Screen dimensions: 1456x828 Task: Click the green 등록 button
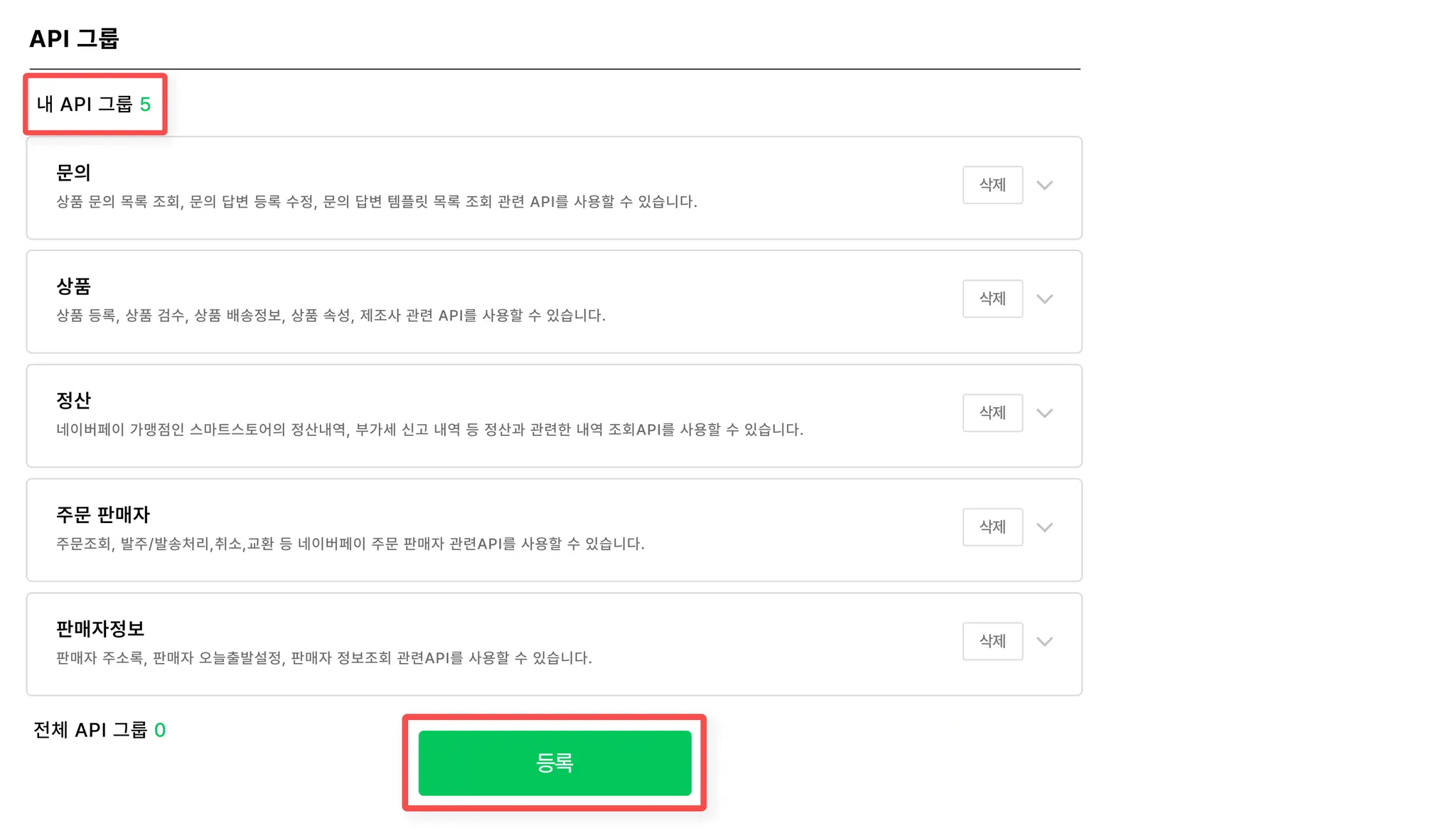coord(555,763)
